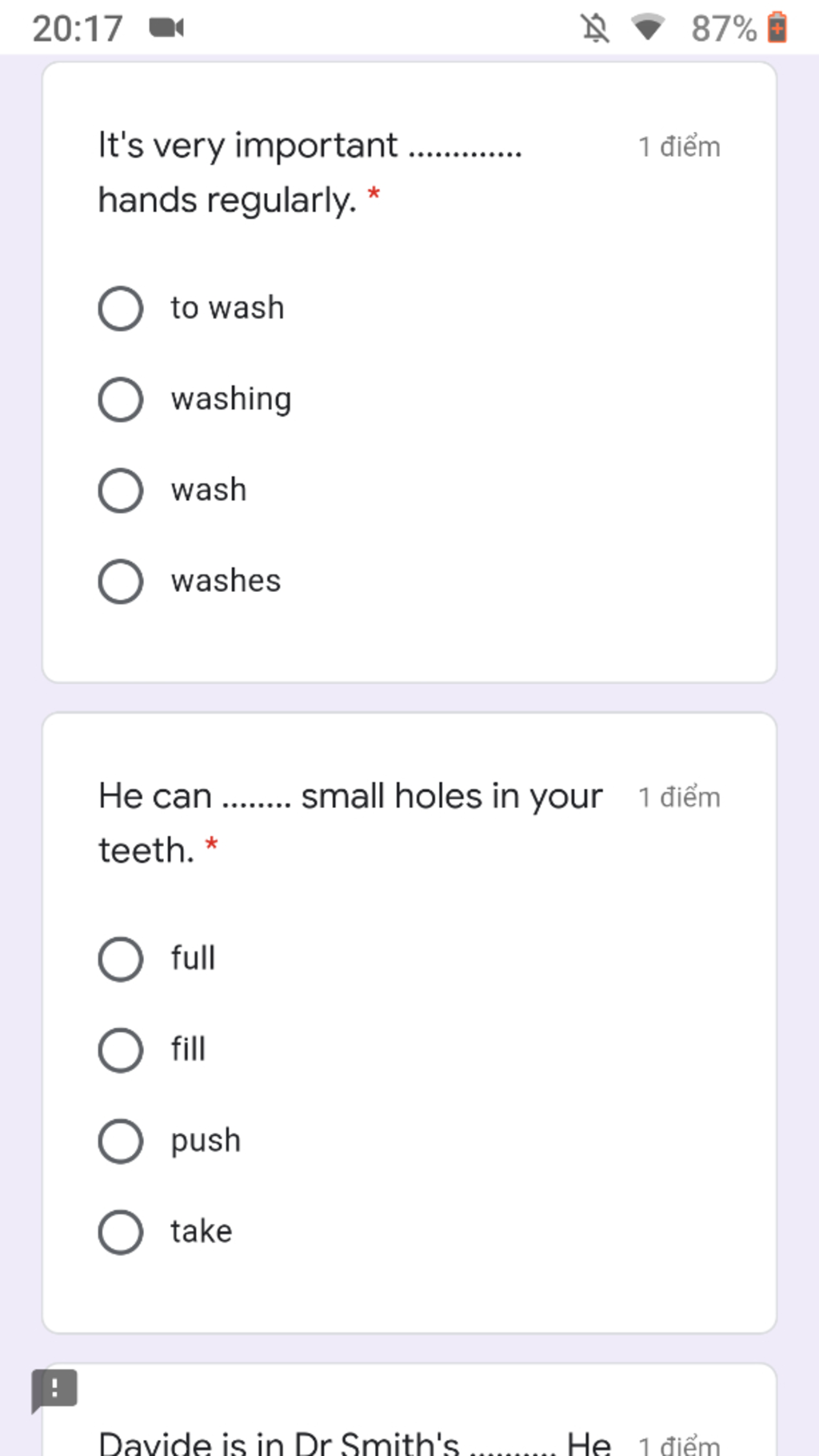This screenshot has width=819, height=1456.
Task: Tap the battery charging indicator icon
Action: 777,28
